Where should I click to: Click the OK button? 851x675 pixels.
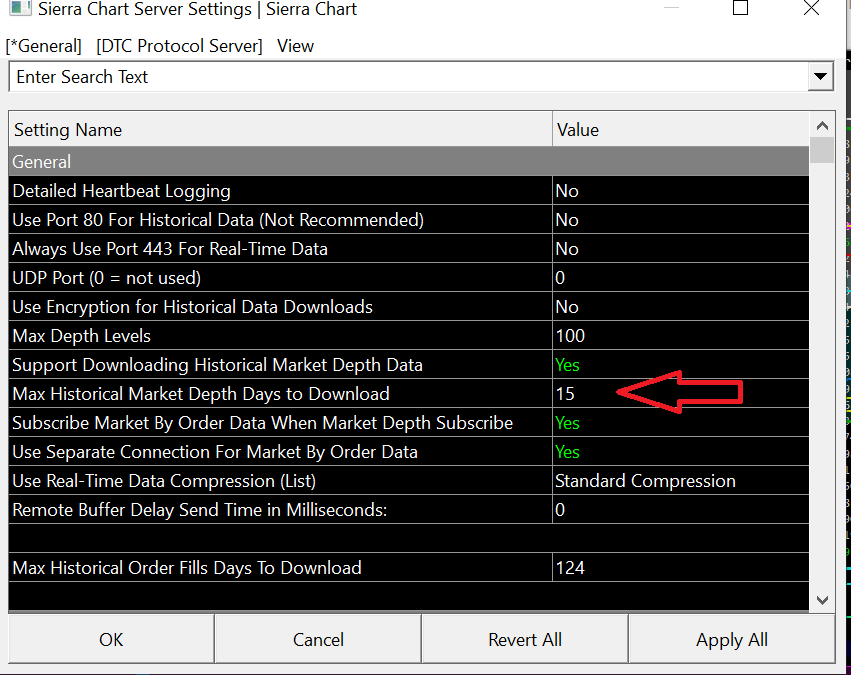pos(111,639)
